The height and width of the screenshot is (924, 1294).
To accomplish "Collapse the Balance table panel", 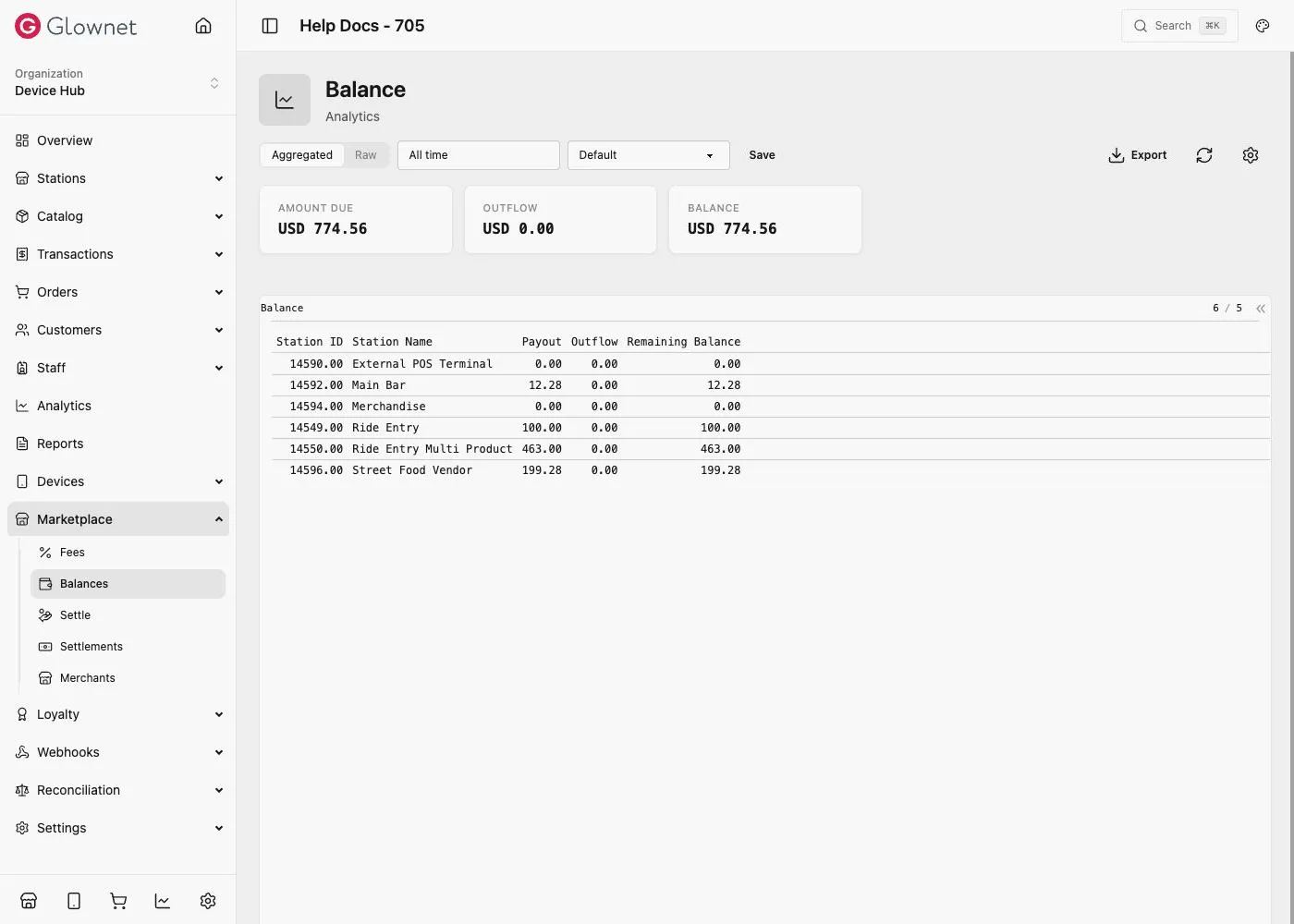I will click(1261, 309).
